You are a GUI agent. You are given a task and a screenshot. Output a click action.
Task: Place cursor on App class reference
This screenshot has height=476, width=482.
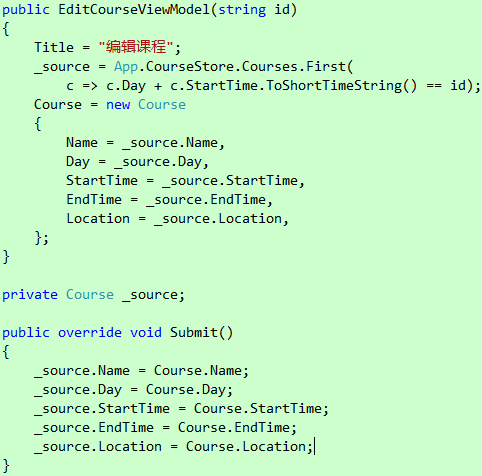click(126, 67)
